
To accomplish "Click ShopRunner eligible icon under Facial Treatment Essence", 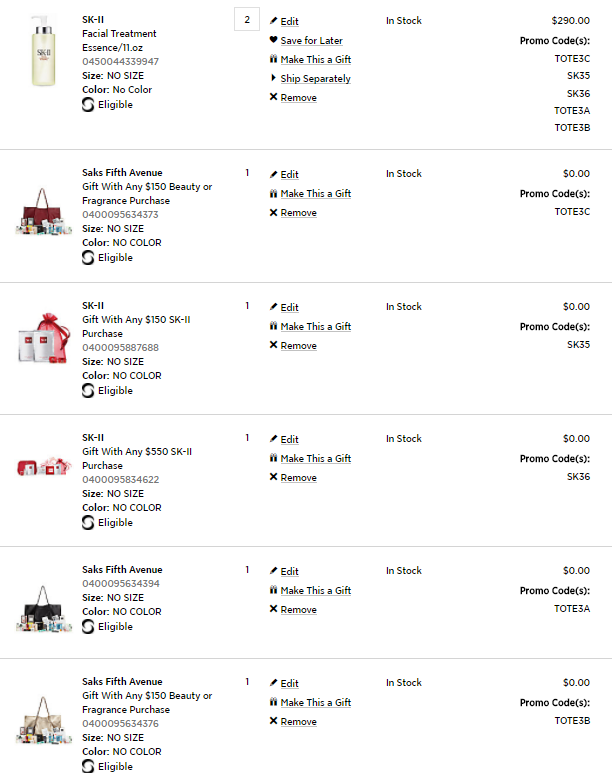I will pos(88,104).
